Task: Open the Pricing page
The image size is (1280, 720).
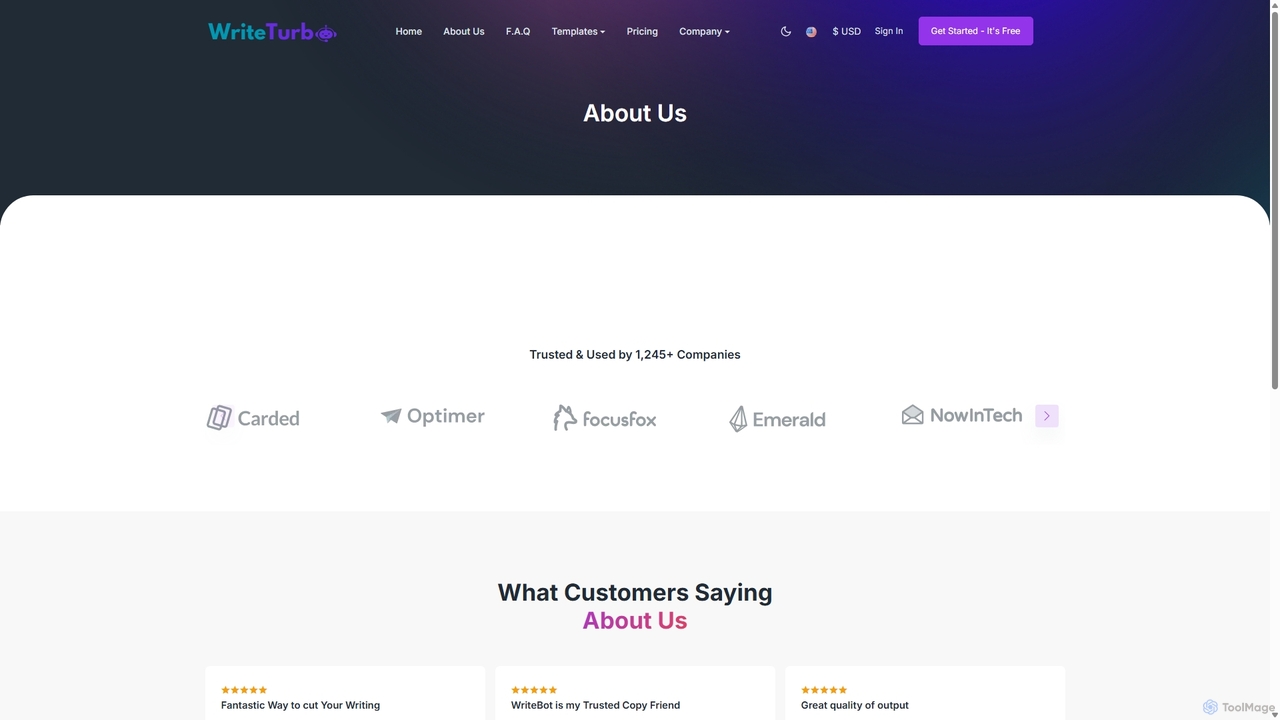Action: point(642,32)
